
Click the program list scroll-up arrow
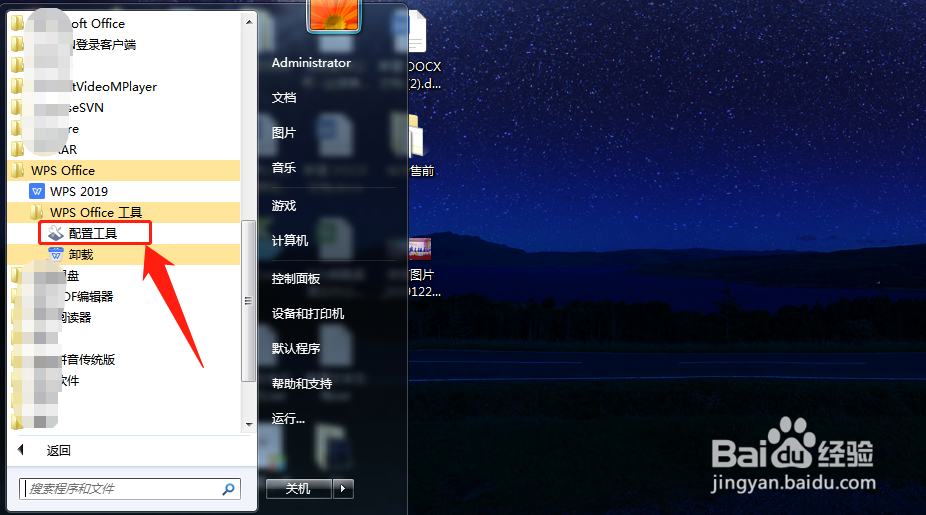(x=249, y=22)
